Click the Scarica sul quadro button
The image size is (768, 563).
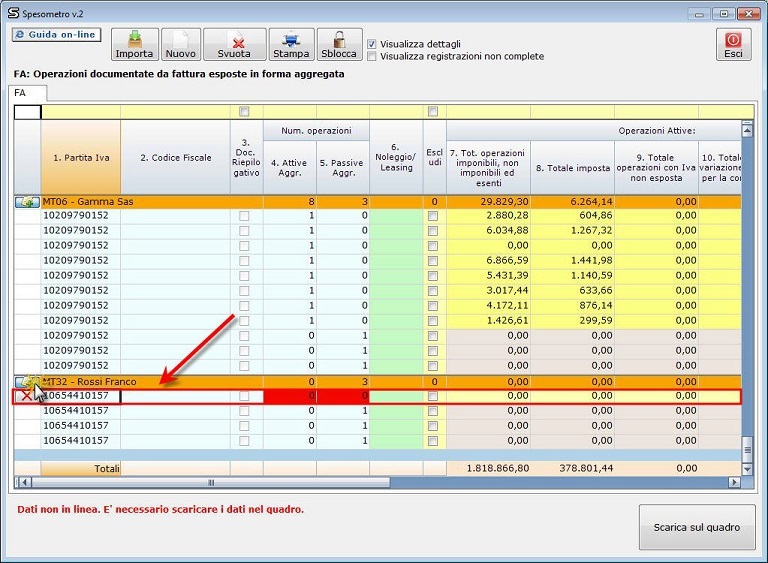tap(697, 527)
